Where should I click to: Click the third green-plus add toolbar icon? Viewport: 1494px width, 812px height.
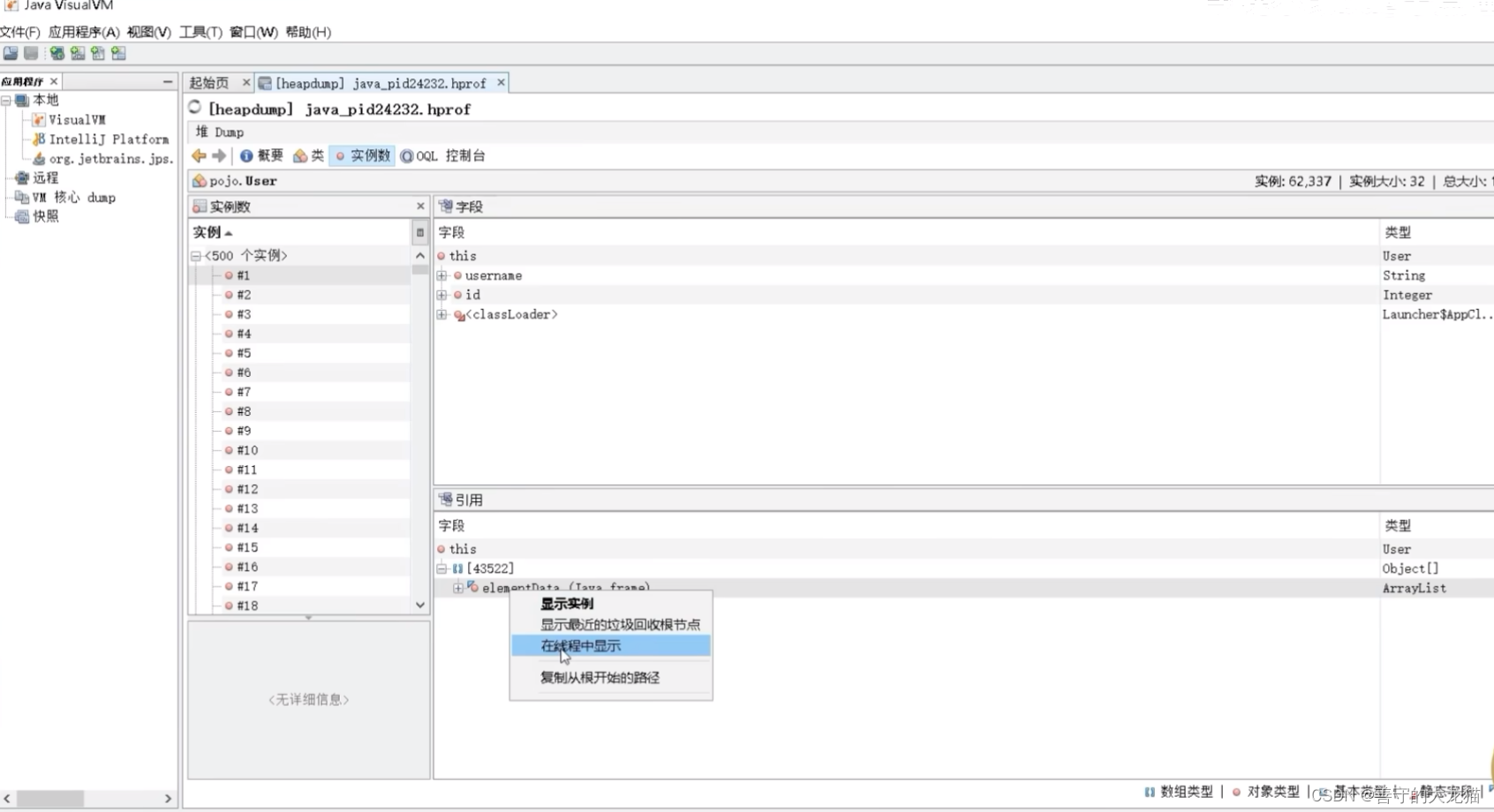point(98,54)
